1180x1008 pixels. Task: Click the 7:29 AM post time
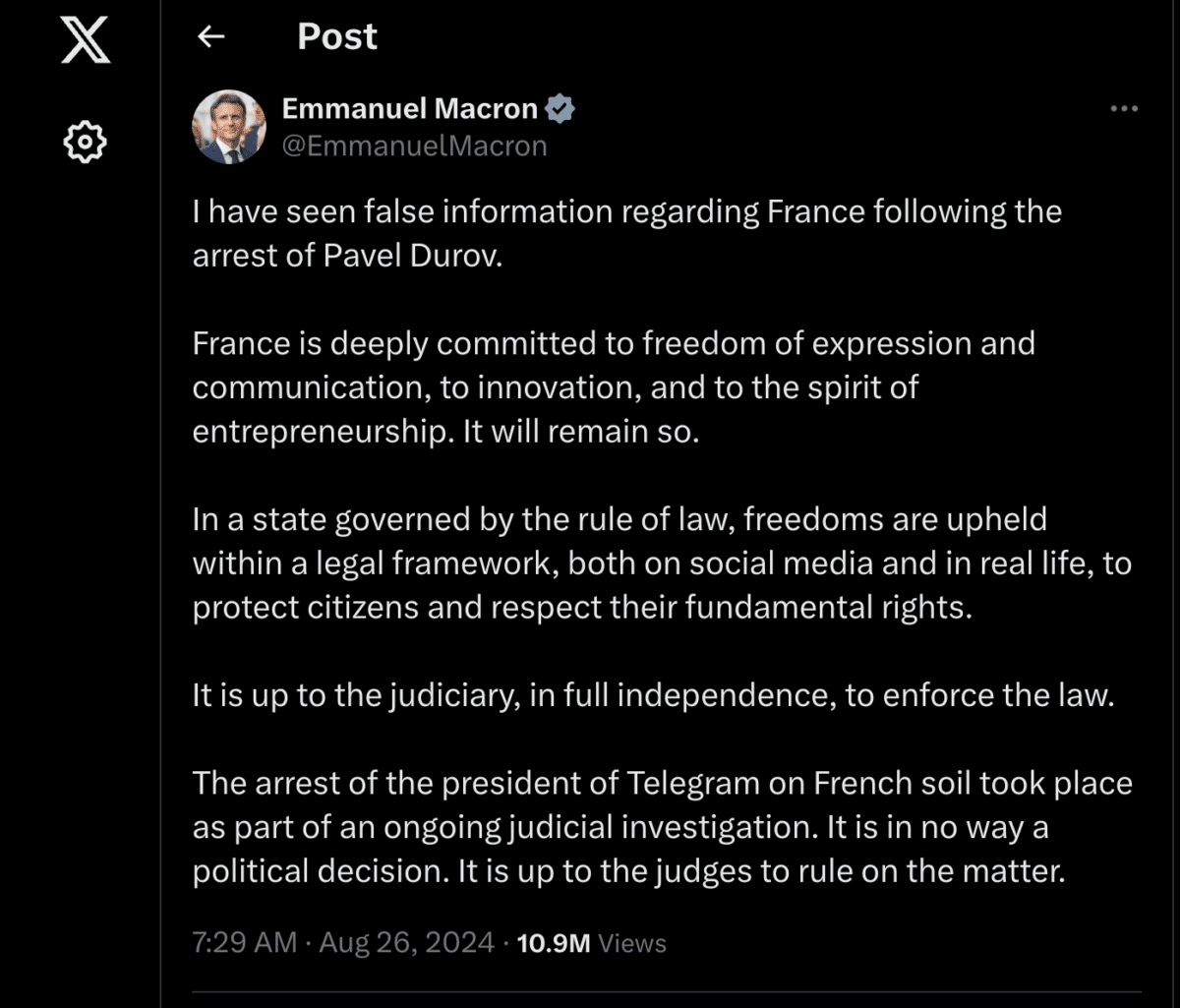click(x=244, y=942)
